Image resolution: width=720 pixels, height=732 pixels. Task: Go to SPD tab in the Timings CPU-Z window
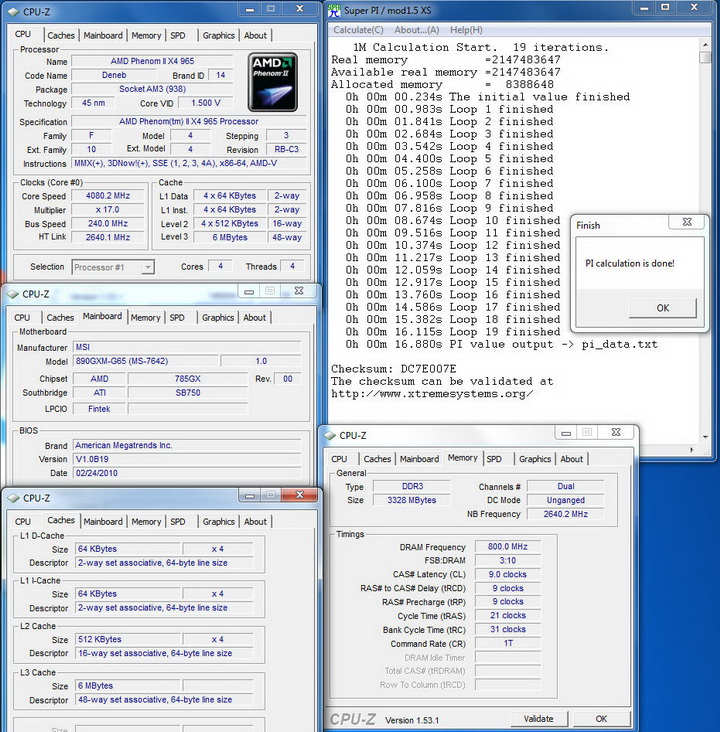pyautogui.click(x=494, y=459)
